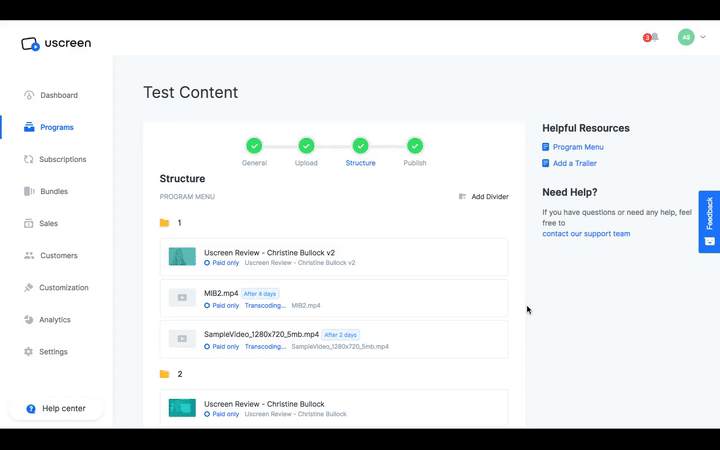Viewport: 720px width, 450px height.
Task: Click Transcoding status on the MIB2.mp4 row
Action: point(265,305)
